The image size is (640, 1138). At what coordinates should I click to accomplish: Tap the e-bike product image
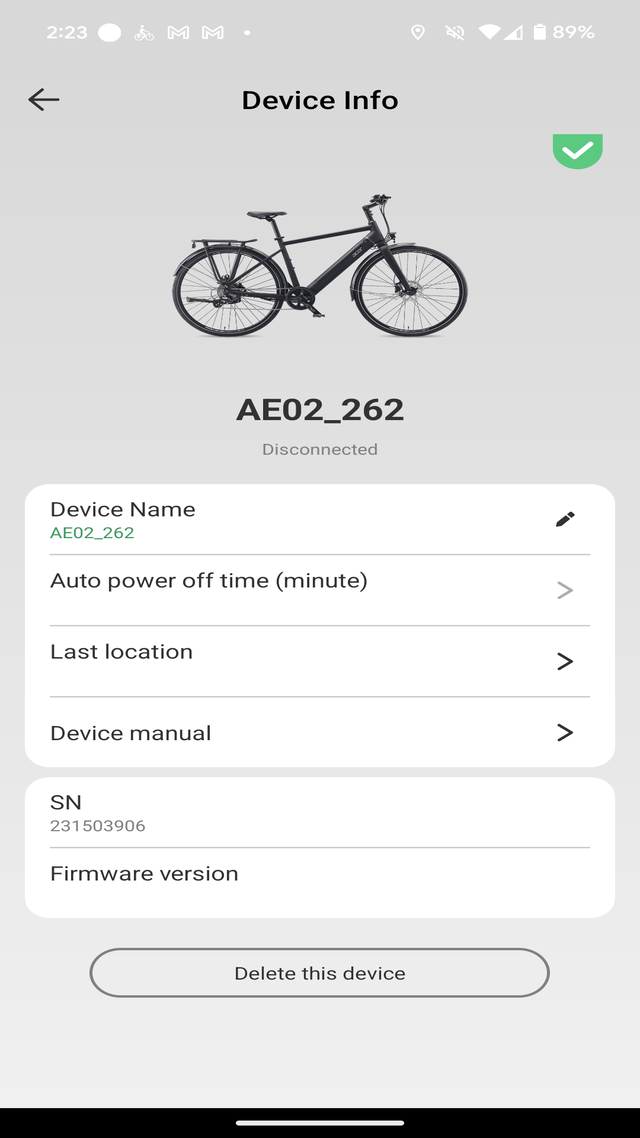tap(320, 266)
